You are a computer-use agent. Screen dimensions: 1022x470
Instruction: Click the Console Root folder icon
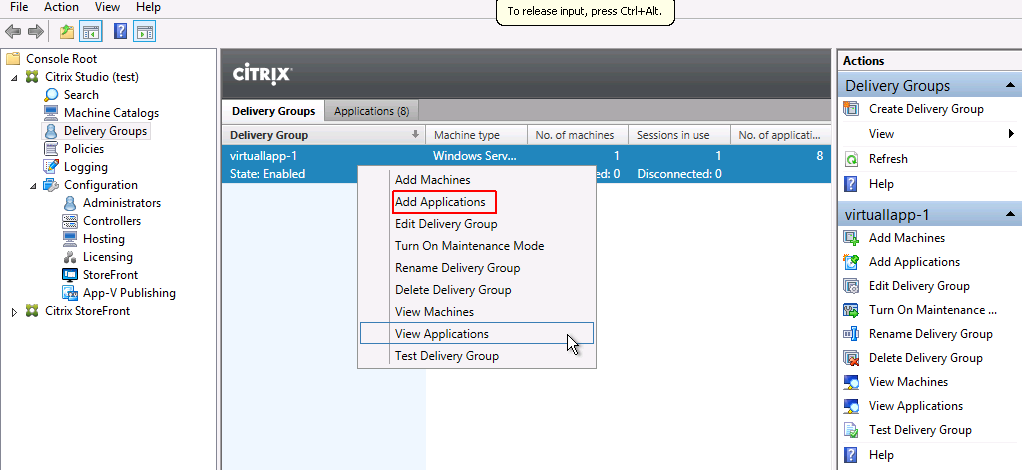point(13,59)
